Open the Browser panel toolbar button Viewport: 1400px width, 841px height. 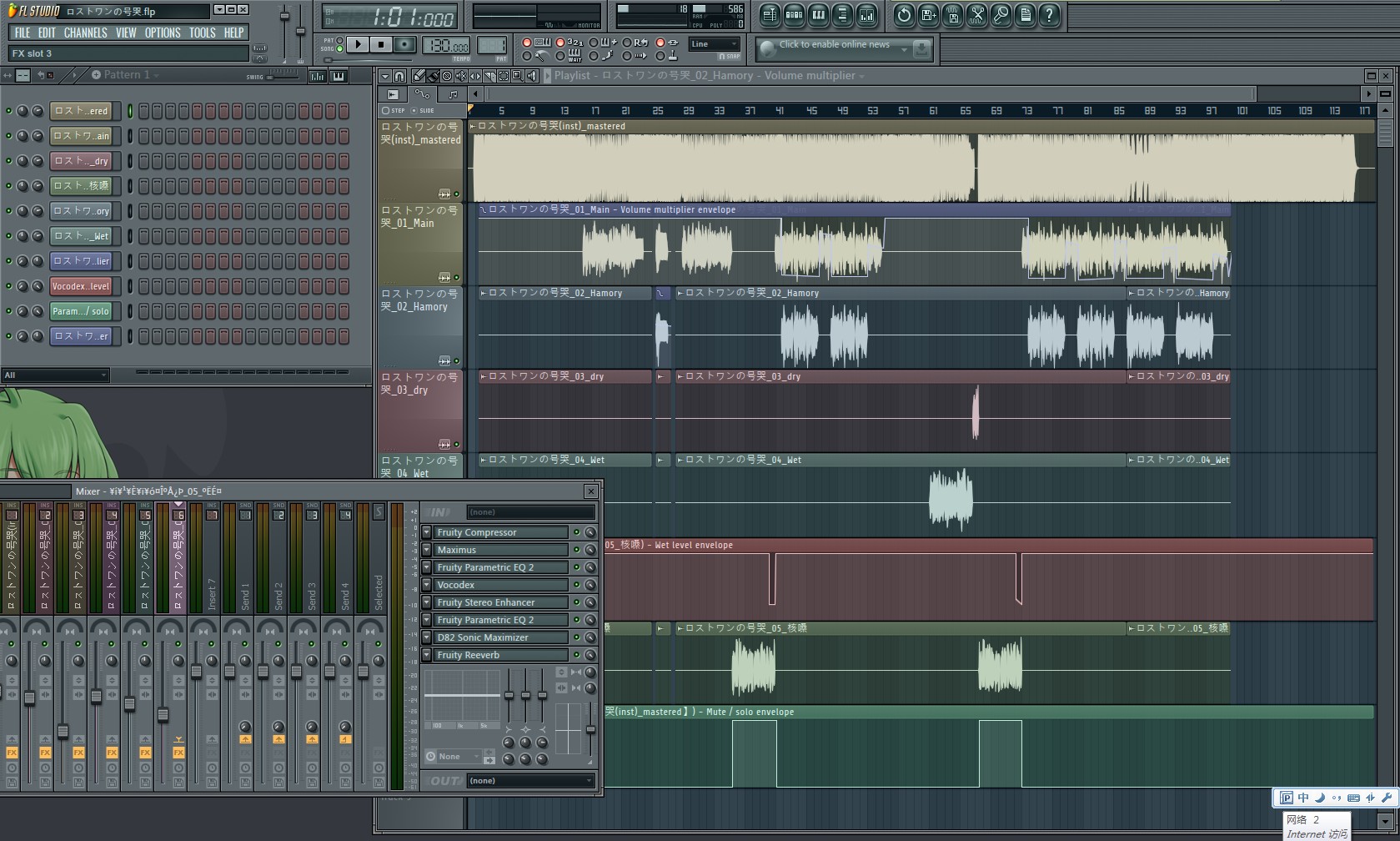point(842,15)
